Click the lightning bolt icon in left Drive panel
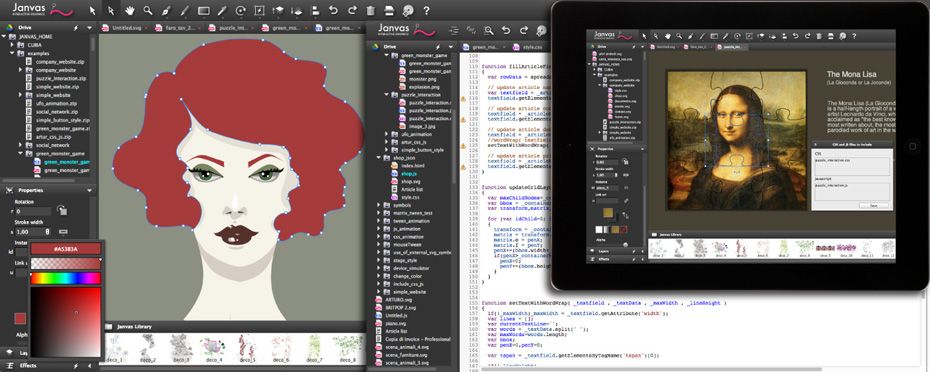The height and width of the screenshot is (372, 930). tap(76, 27)
